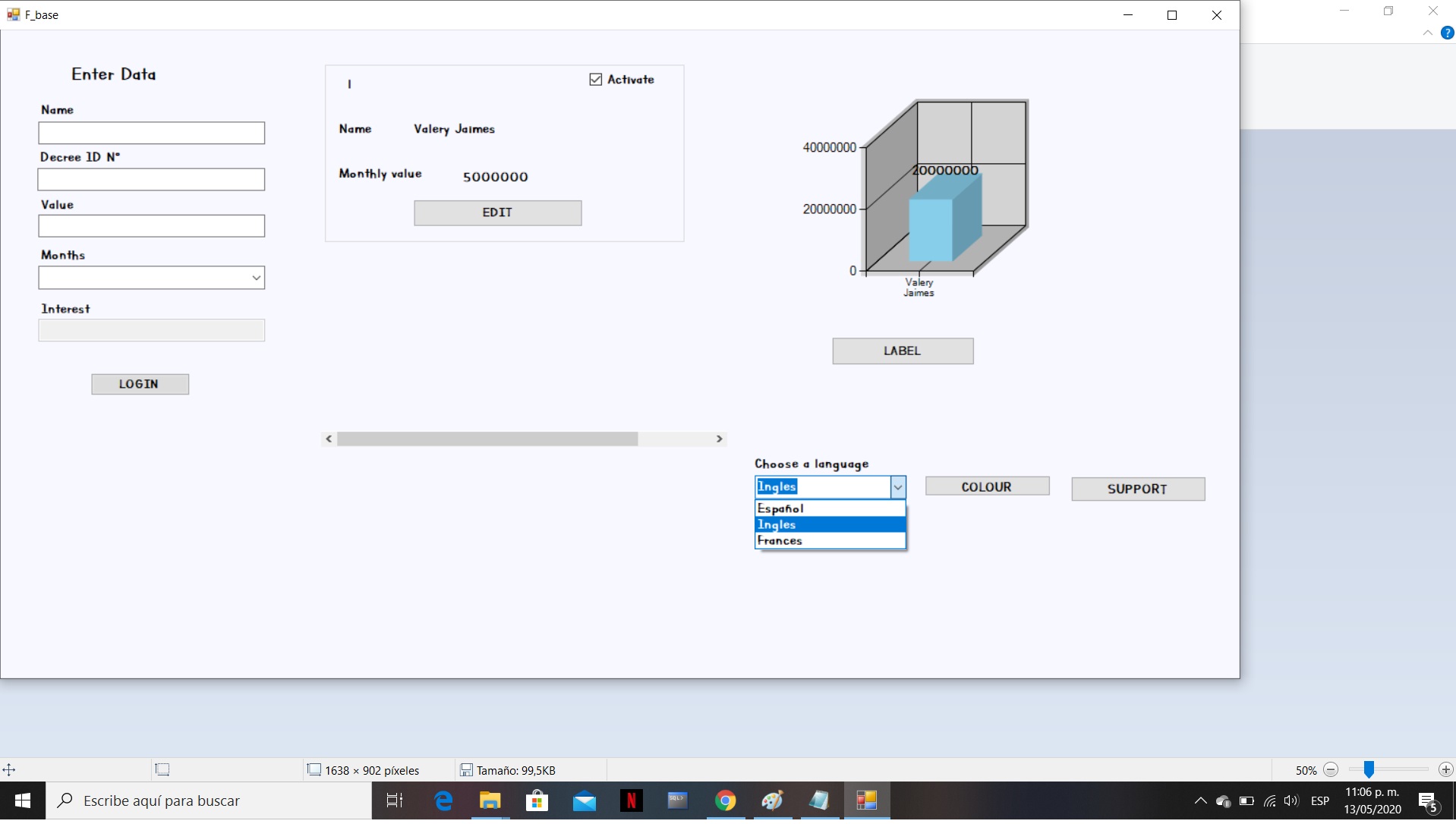Click the LABEL button under the chart
This screenshot has width=1456, height=824.
(x=903, y=351)
